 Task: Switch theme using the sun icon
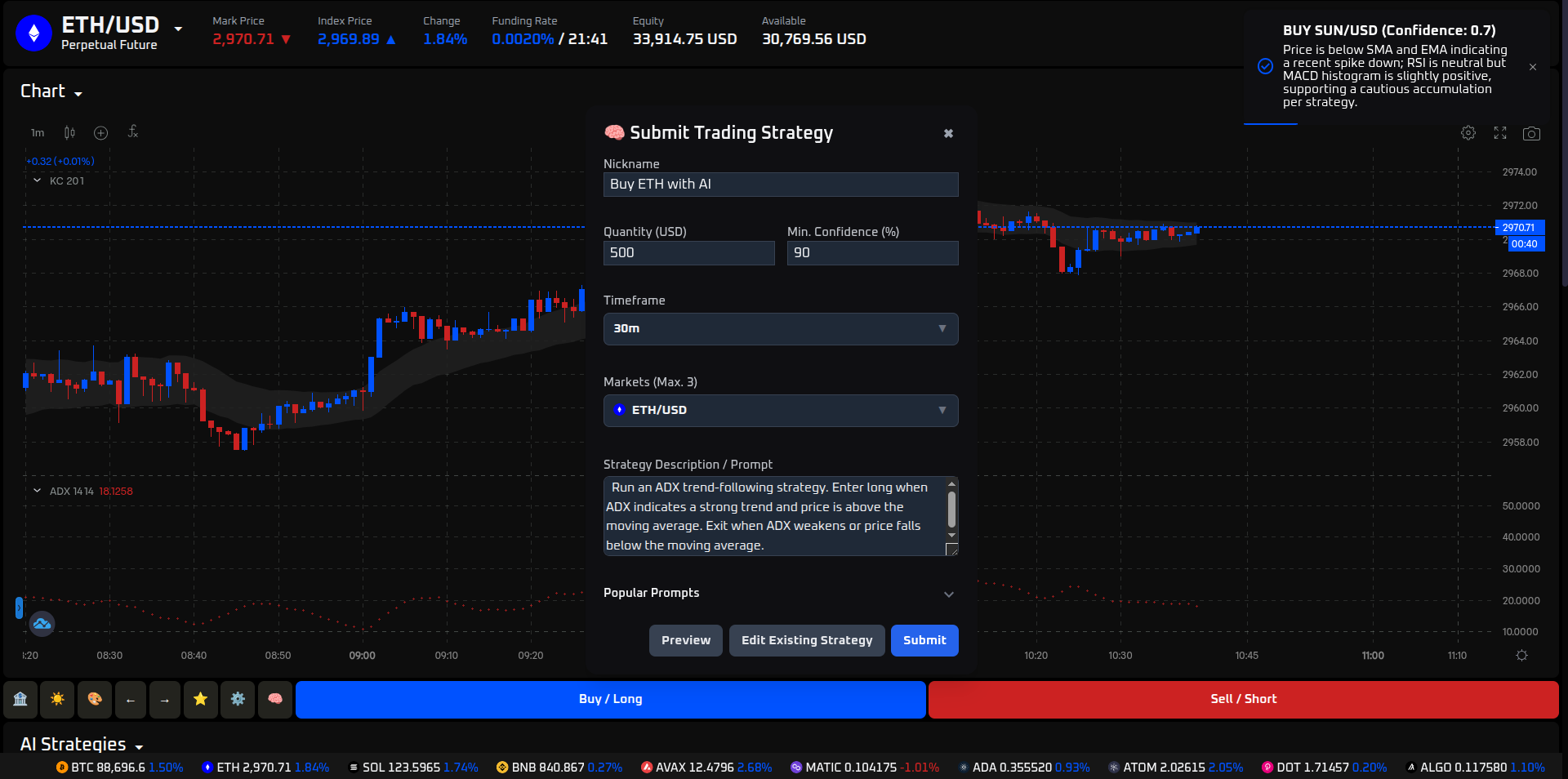click(57, 700)
